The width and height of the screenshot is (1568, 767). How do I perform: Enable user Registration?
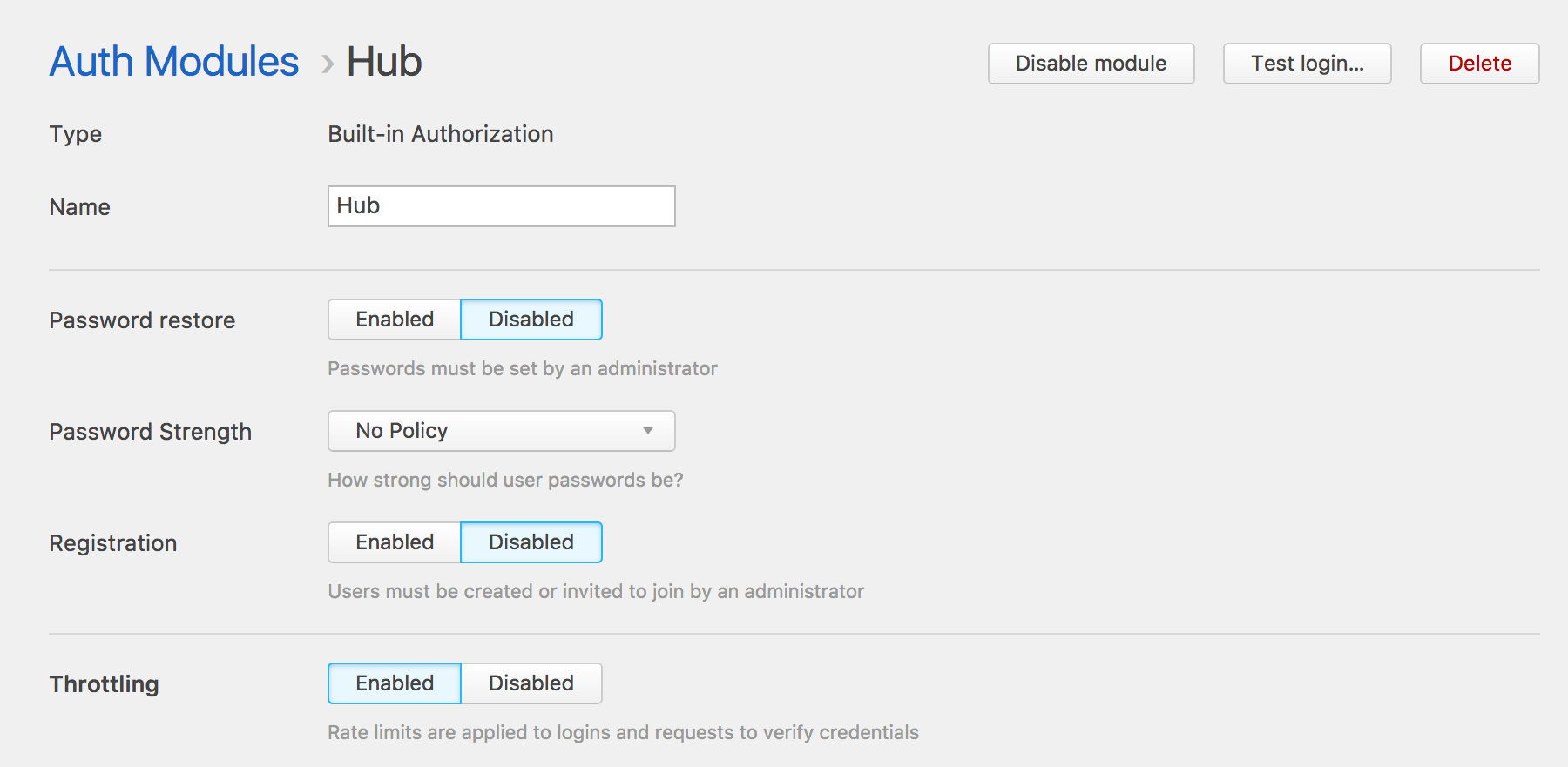pos(395,542)
